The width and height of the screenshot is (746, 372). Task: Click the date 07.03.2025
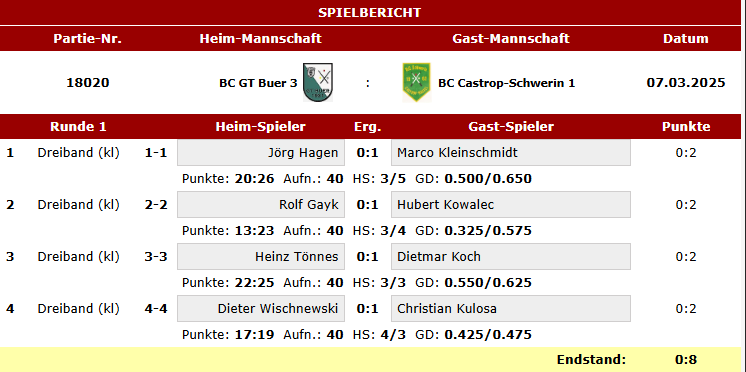point(686,83)
